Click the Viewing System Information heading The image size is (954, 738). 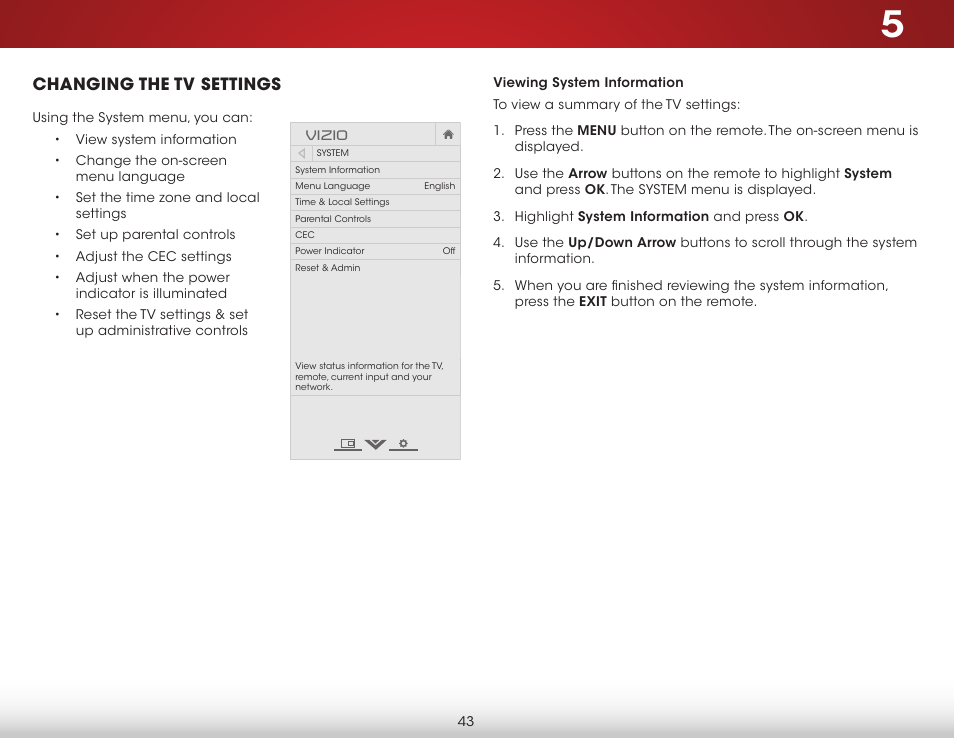[588, 82]
